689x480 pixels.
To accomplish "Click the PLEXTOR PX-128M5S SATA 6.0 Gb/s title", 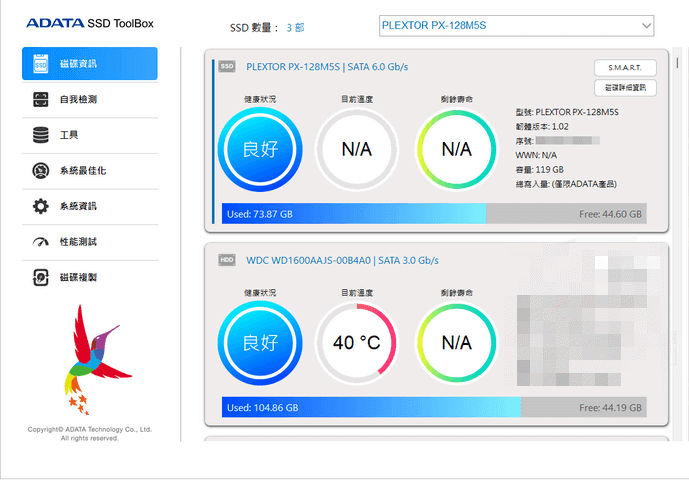I will click(327, 67).
